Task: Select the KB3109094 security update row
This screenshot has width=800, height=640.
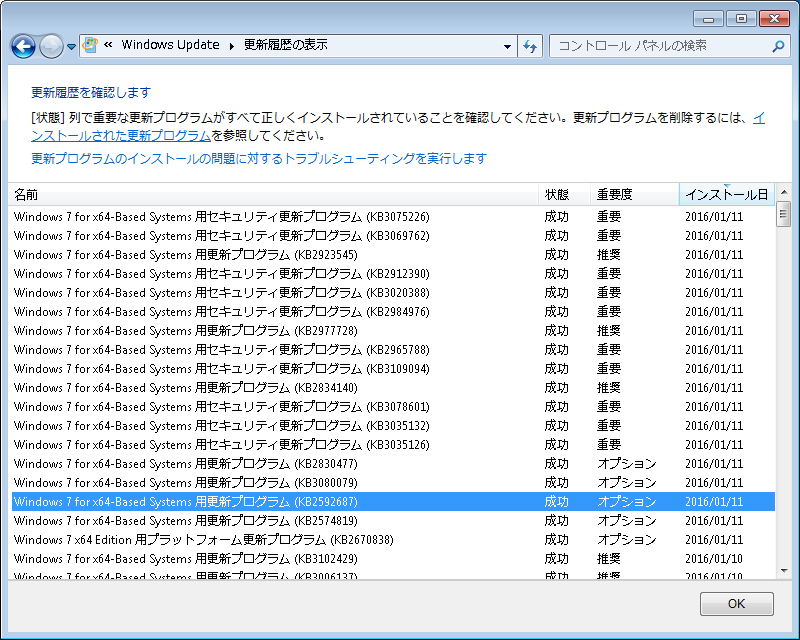Action: (x=393, y=368)
